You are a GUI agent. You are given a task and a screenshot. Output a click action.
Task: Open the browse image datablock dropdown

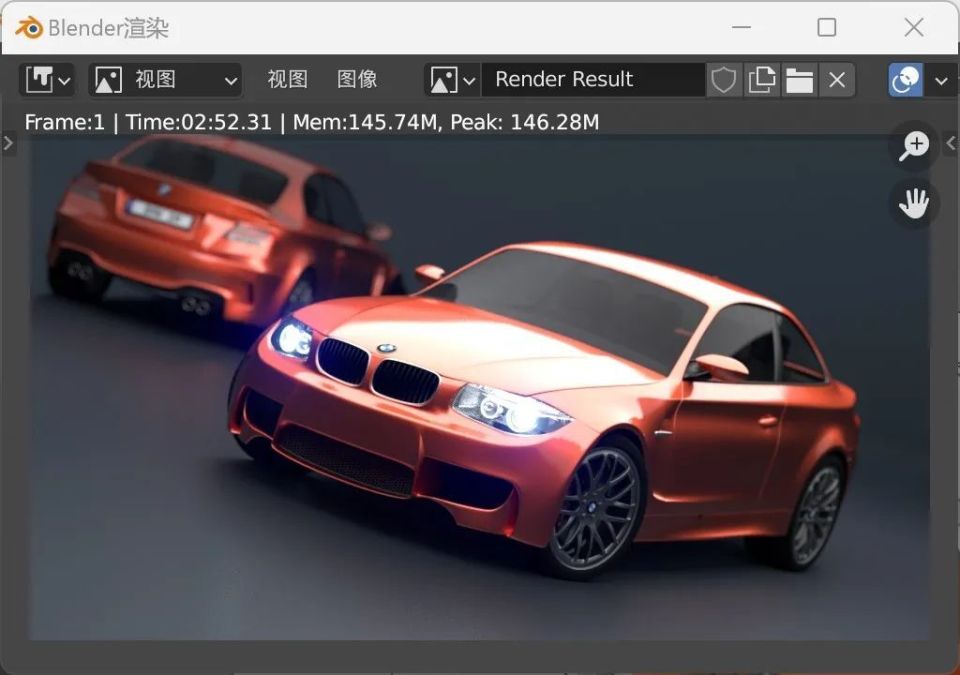point(452,80)
